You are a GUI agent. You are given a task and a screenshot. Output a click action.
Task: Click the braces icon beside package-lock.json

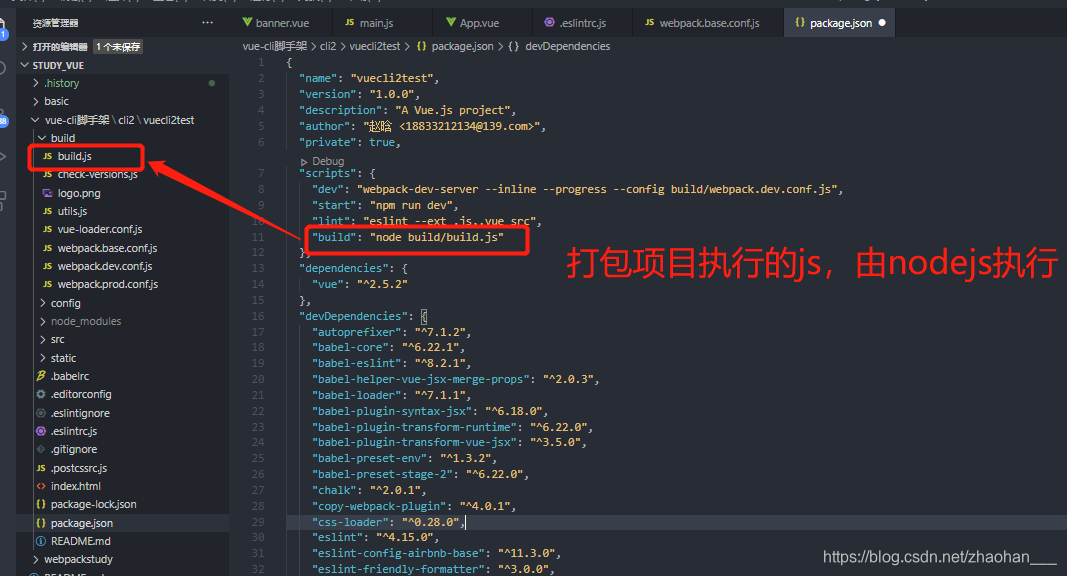pyautogui.click(x=41, y=505)
